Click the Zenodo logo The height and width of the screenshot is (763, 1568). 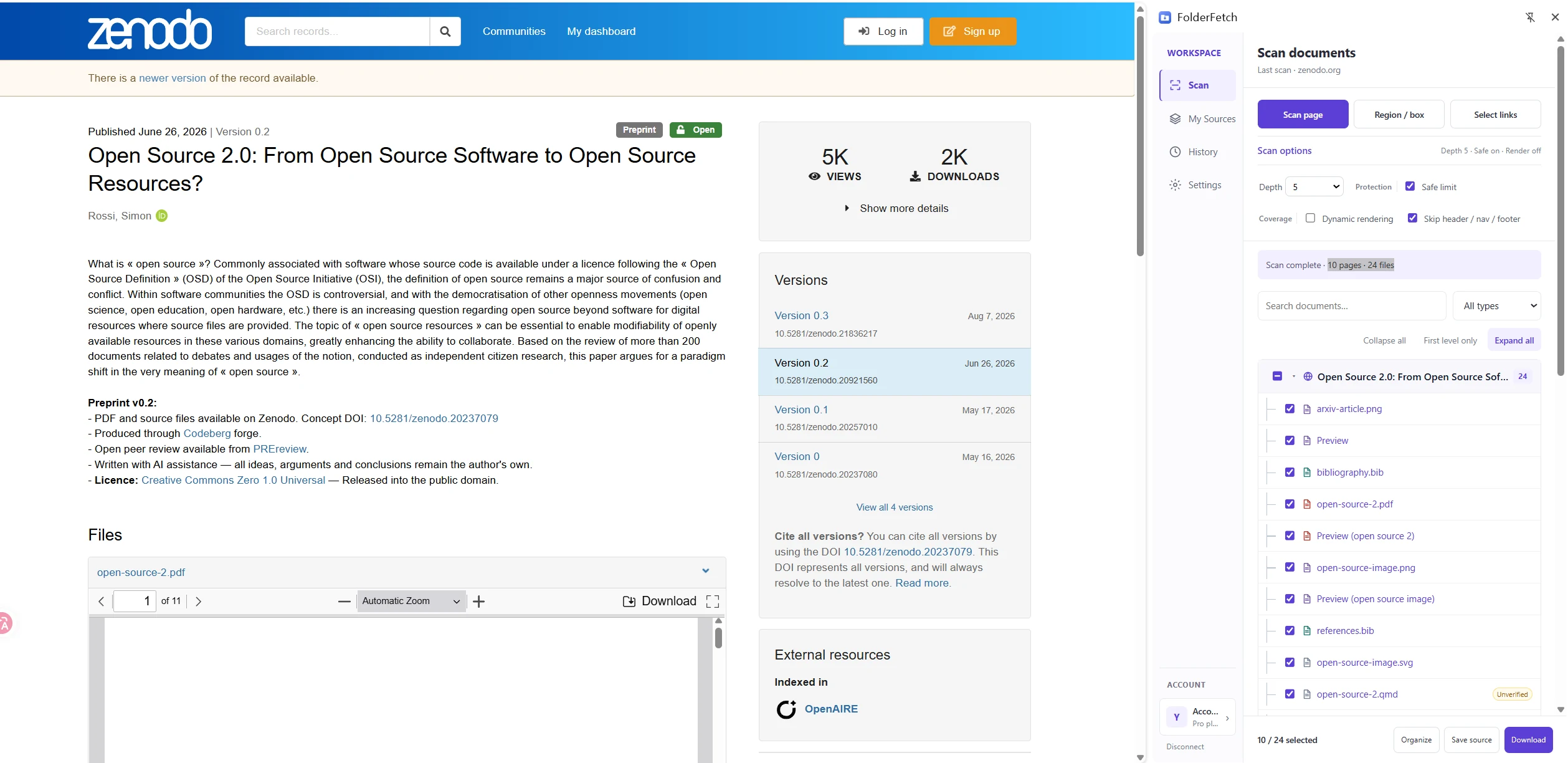click(x=150, y=30)
